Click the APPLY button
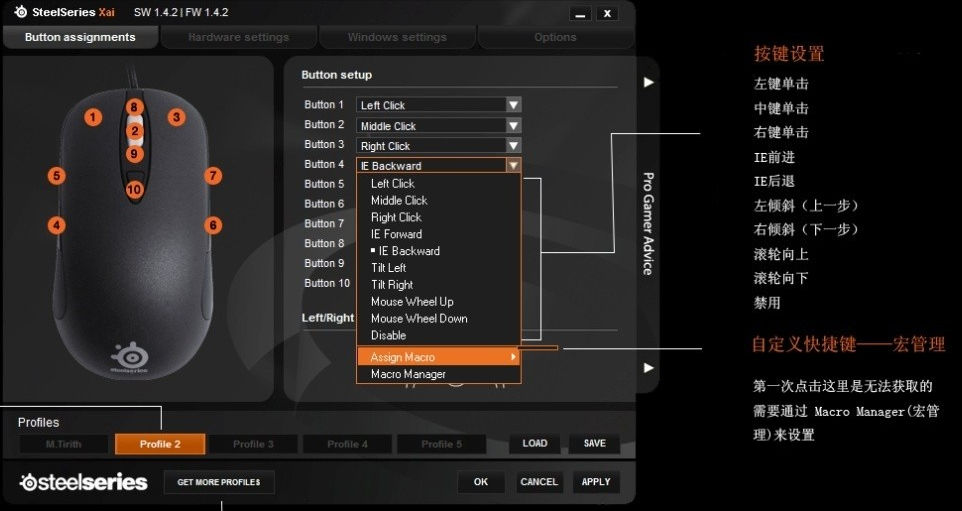The height and width of the screenshot is (511, 962). point(596,482)
